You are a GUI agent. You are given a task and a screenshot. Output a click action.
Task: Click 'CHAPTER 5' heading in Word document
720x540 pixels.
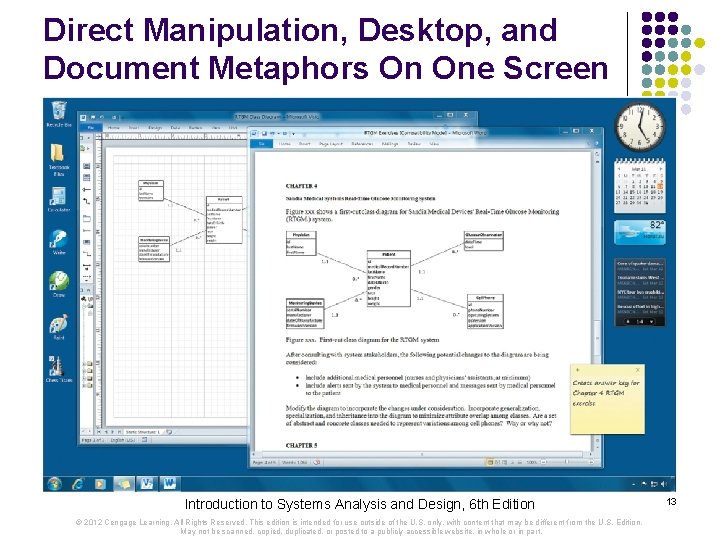[301, 445]
